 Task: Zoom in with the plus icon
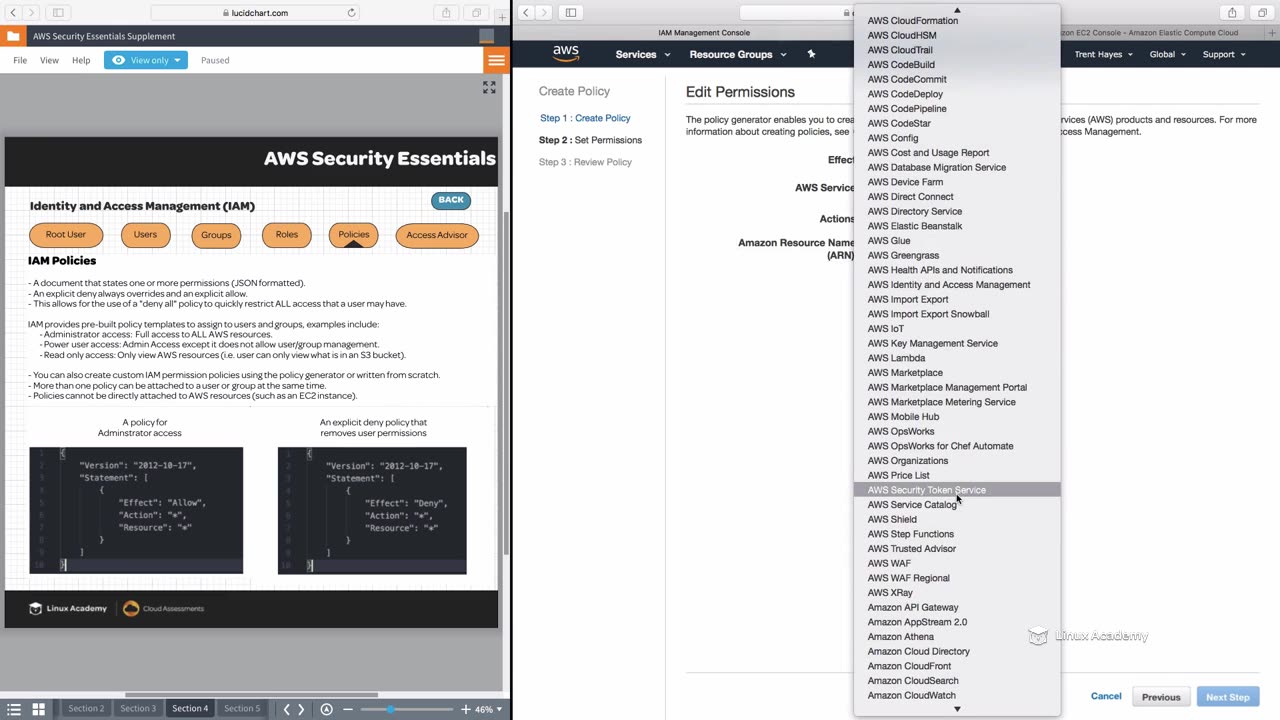465,709
